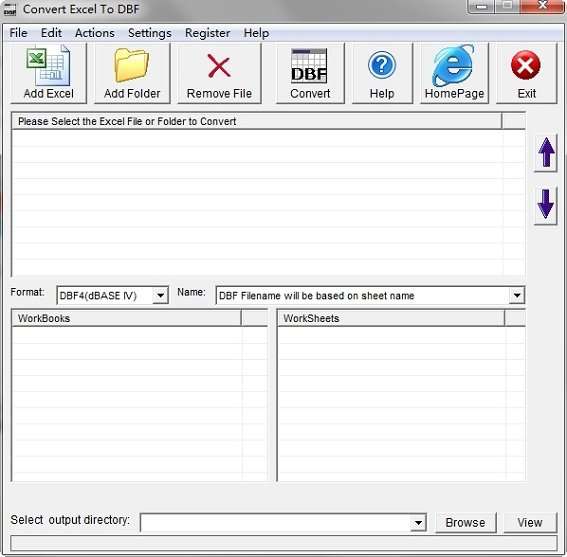
Task: Click the WorkBooks column header
Action: [x=126, y=318]
